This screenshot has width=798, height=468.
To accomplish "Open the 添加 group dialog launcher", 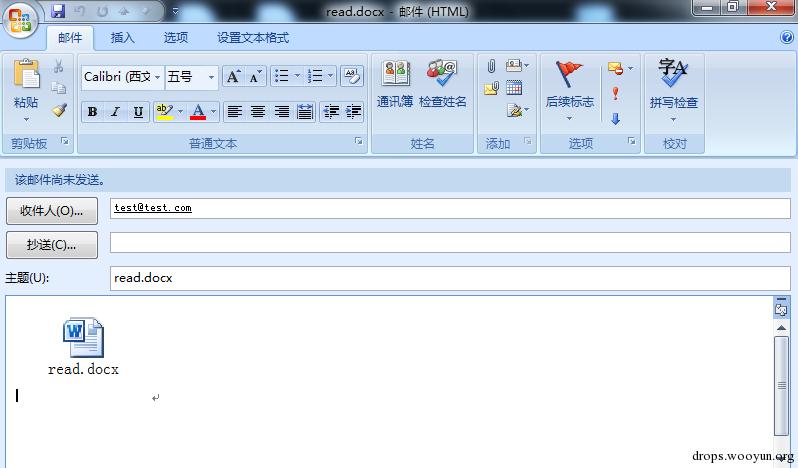I will pos(528,141).
